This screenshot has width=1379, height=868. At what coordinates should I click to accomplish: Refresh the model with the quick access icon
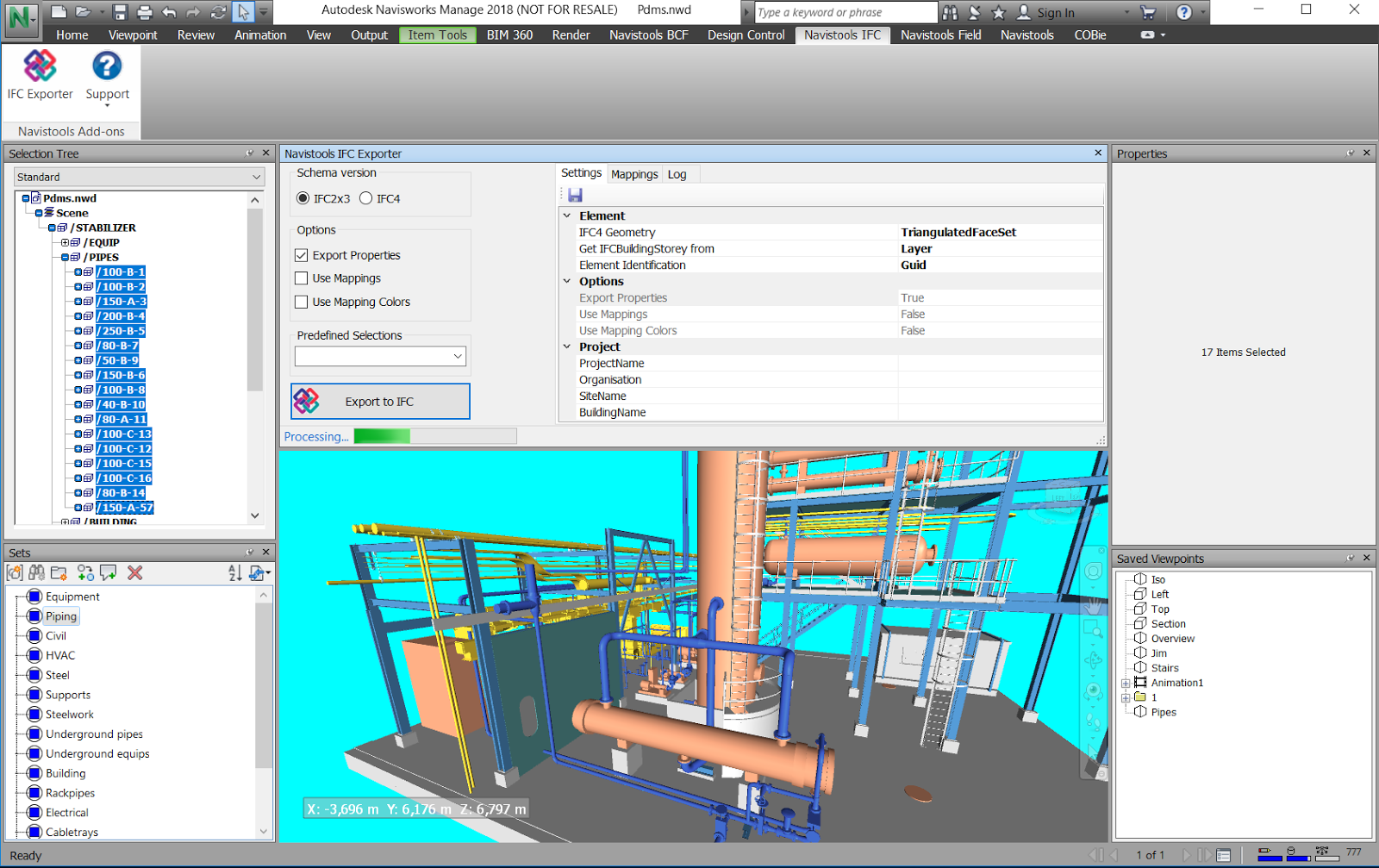point(218,12)
